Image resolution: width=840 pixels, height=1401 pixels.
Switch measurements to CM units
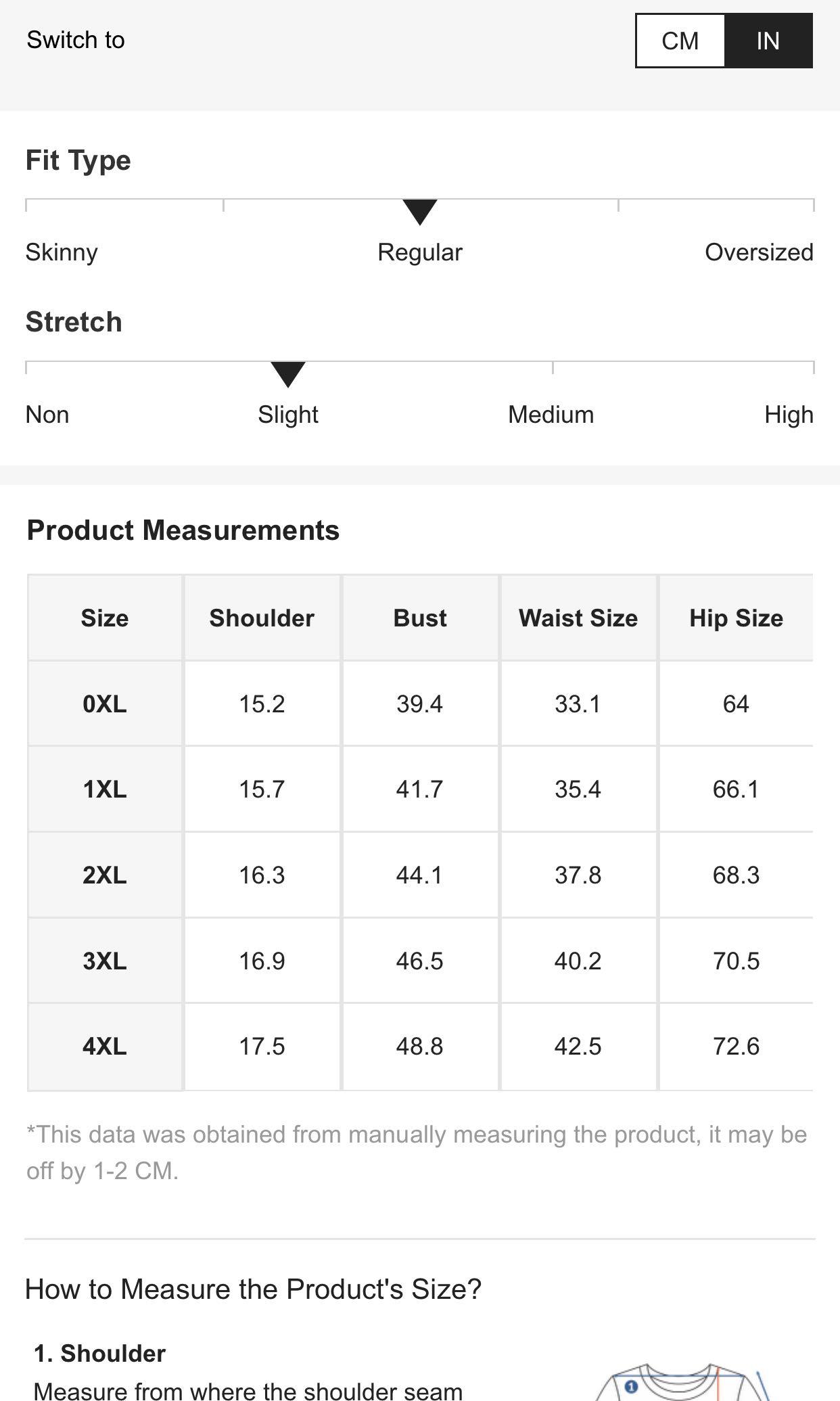pos(680,41)
